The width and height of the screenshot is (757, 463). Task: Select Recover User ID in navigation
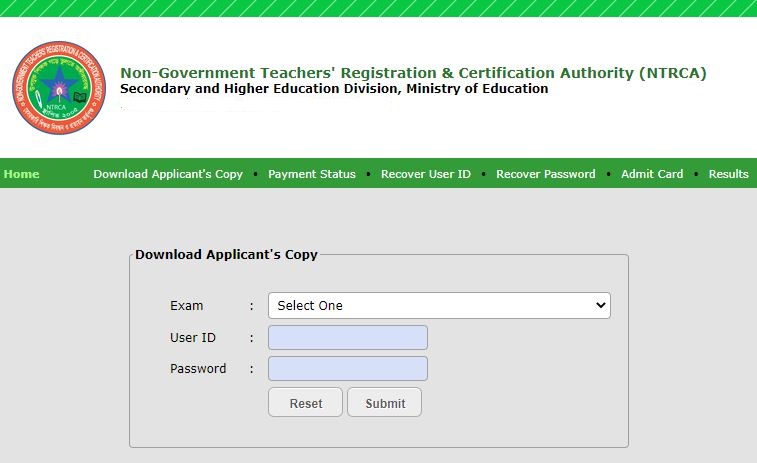pos(426,174)
